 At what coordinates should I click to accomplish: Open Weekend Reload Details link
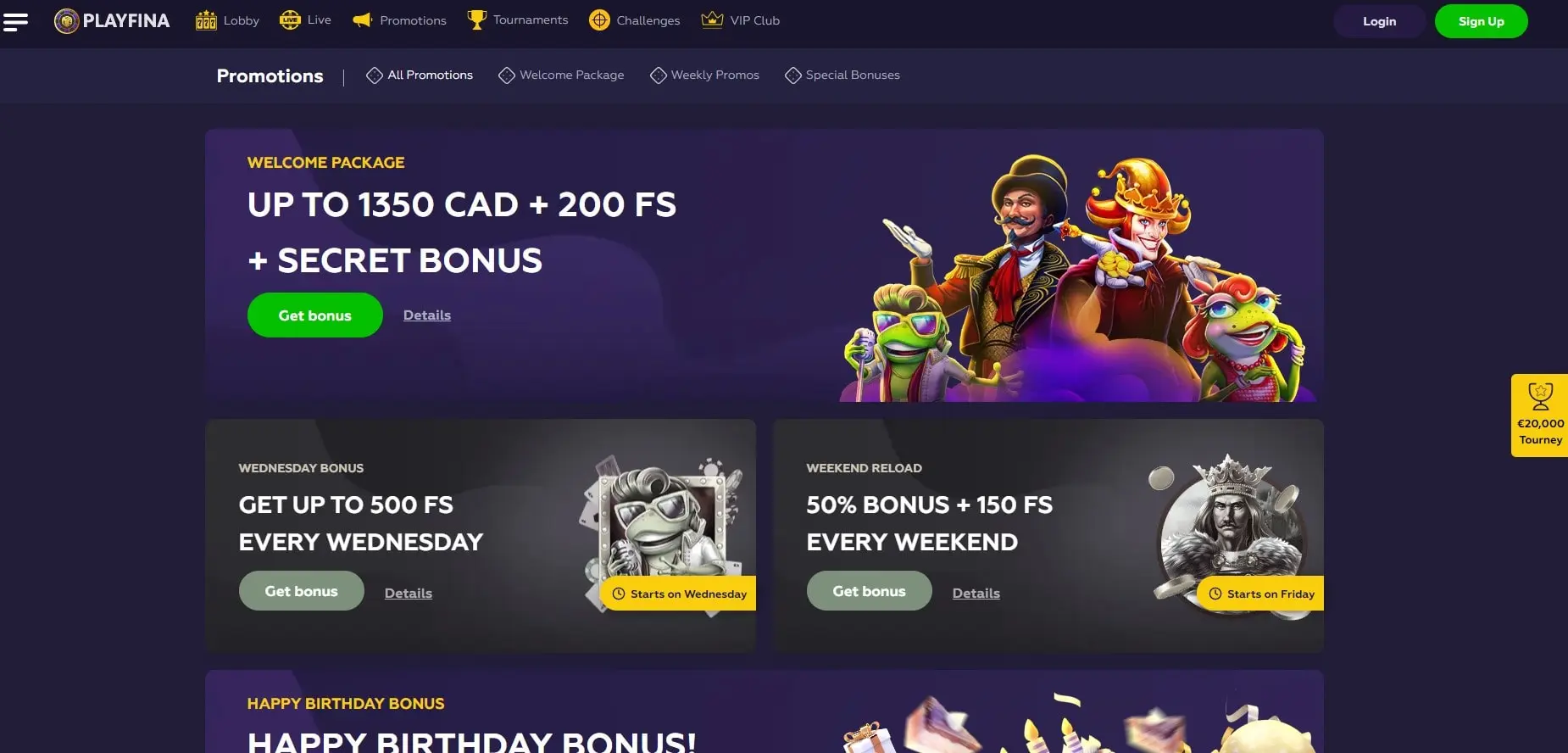(976, 594)
